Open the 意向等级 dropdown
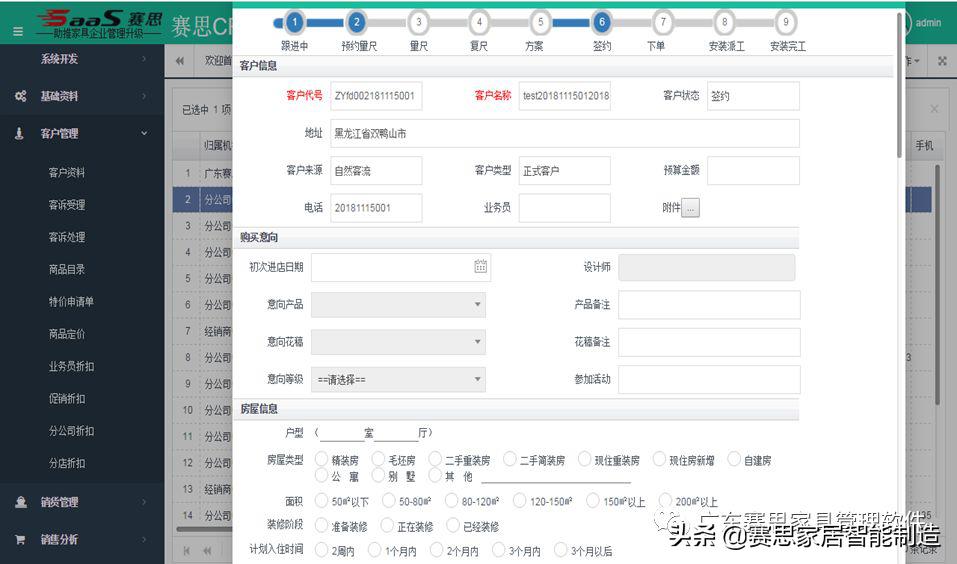Screen dimensions: 957x564 tap(399, 379)
